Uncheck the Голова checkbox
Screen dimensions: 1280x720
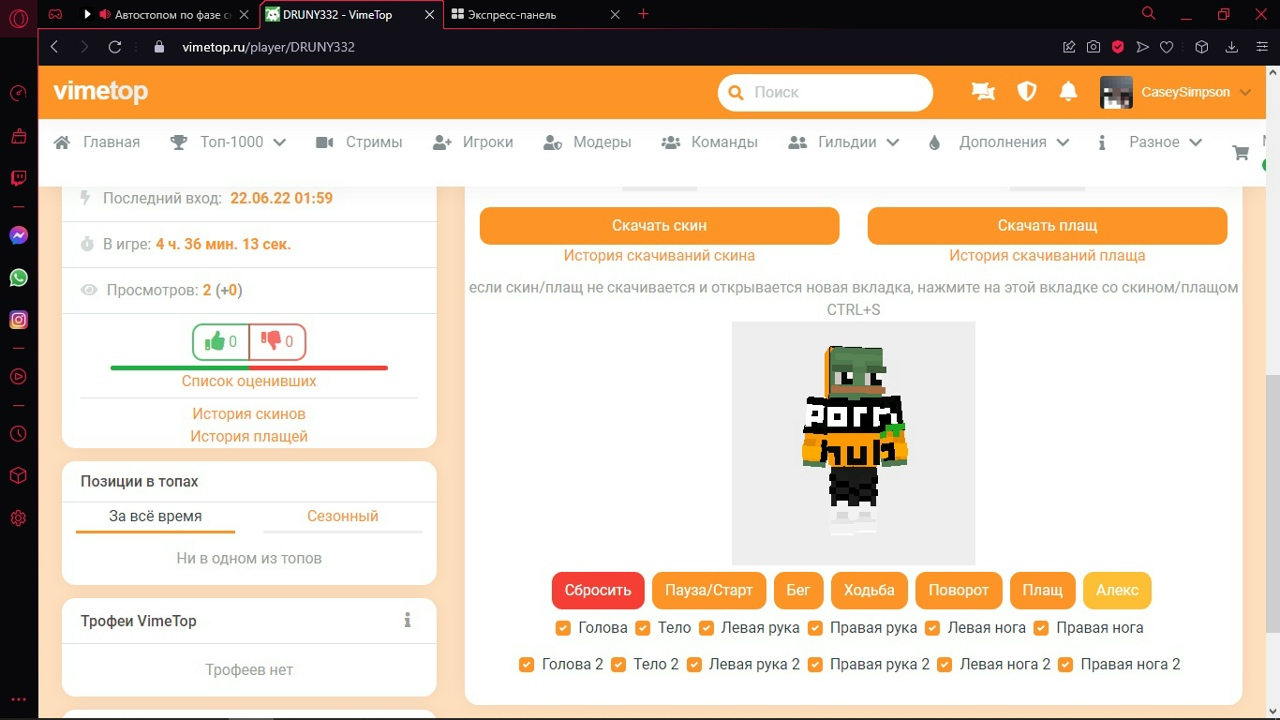pyautogui.click(x=563, y=628)
